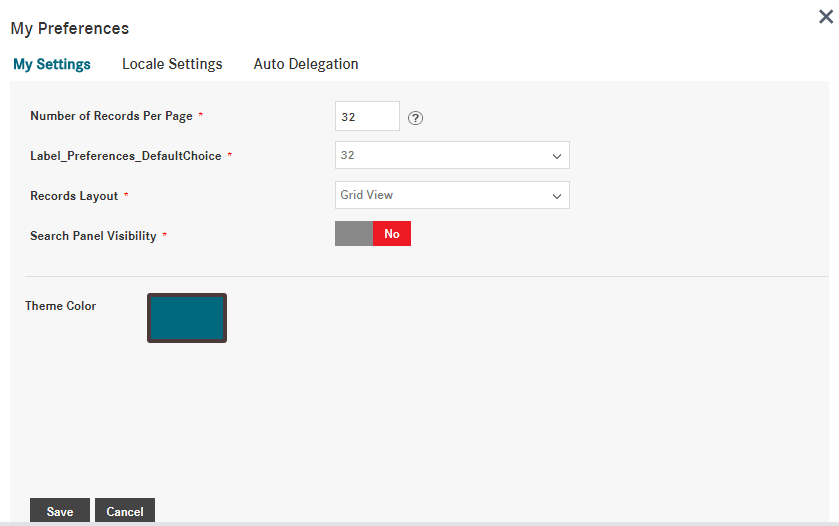Pick the teal Theme Color swatch

(187, 318)
